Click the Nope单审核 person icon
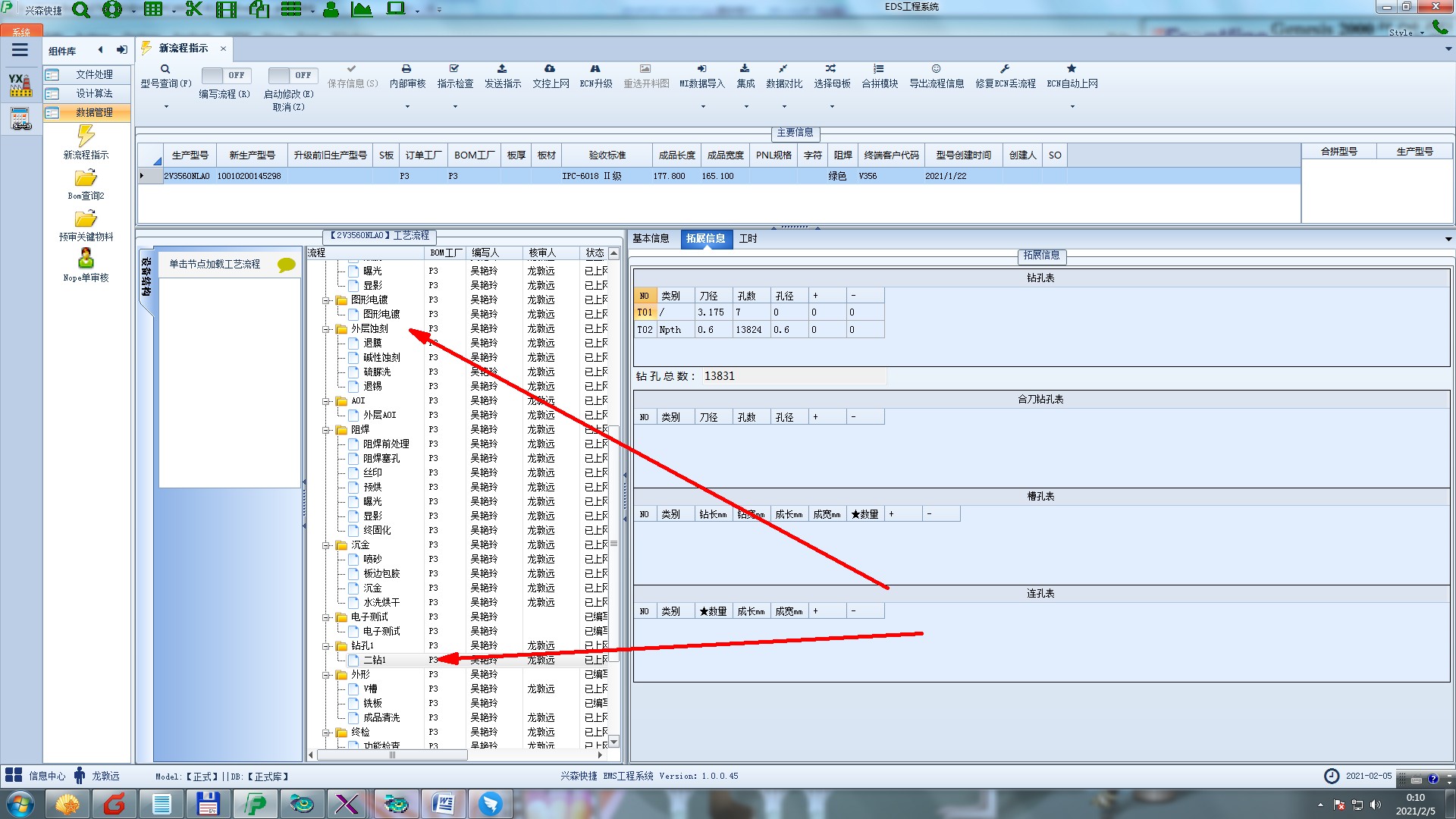1456x819 pixels. (86, 259)
